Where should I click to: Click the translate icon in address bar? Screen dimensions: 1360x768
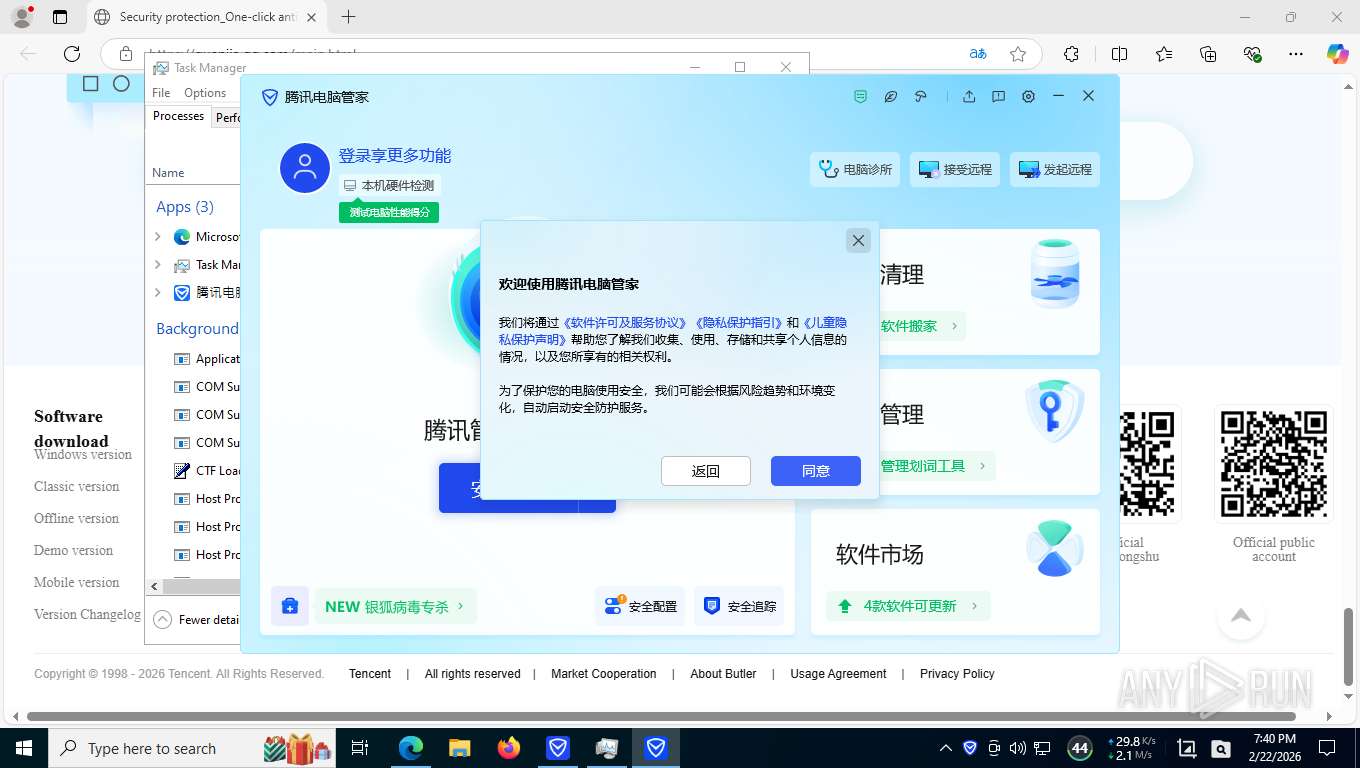coord(978,54)
